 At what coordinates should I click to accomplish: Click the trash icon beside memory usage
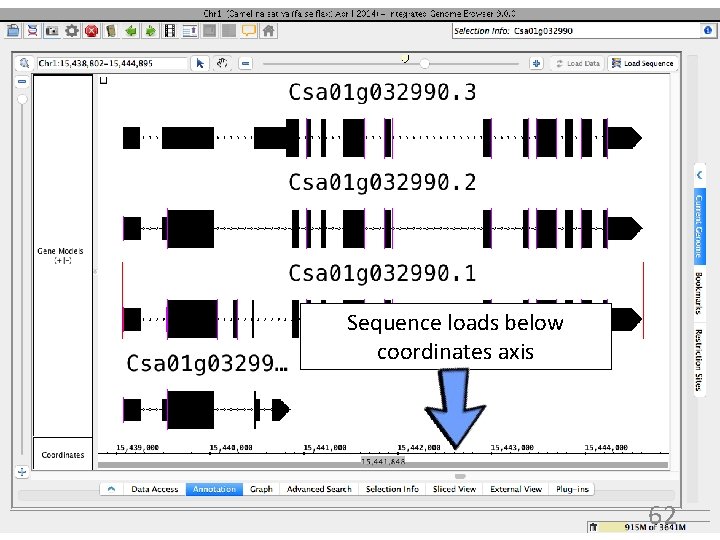593,527
